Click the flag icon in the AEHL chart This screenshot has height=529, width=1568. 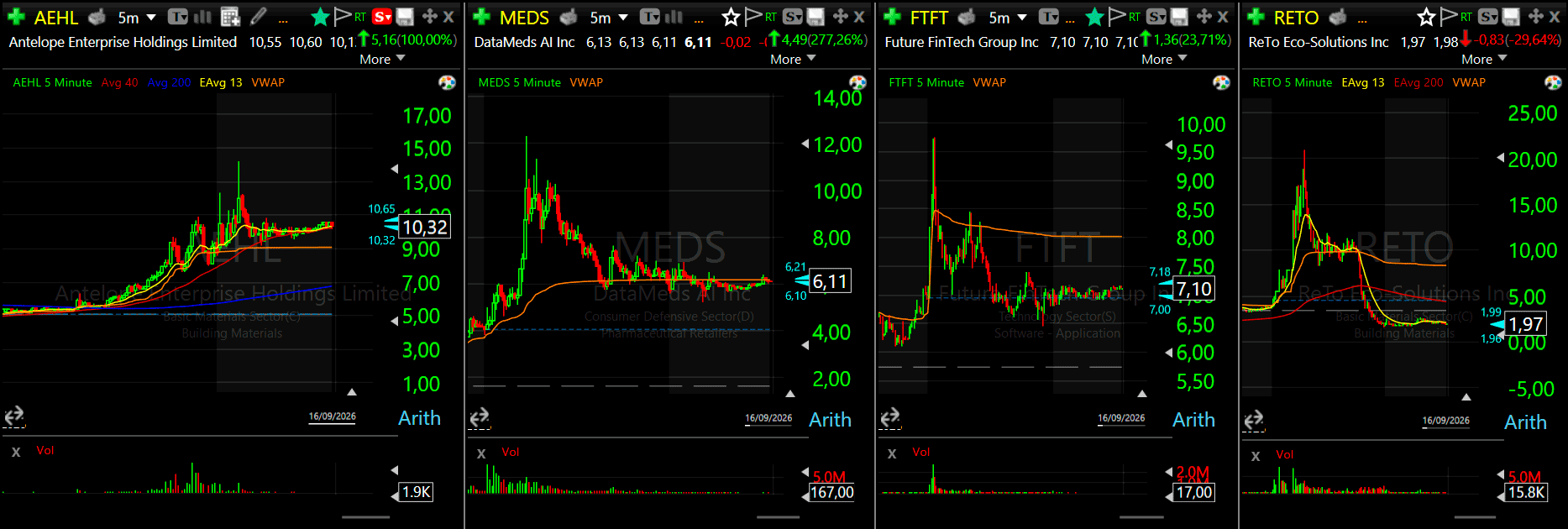[343, 17]
